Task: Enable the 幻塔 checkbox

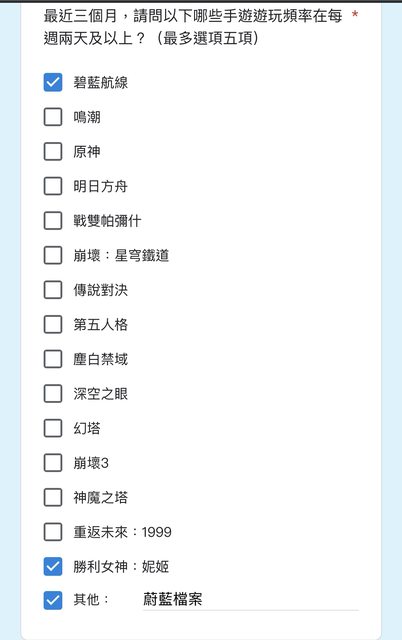Action: [53, 428]
